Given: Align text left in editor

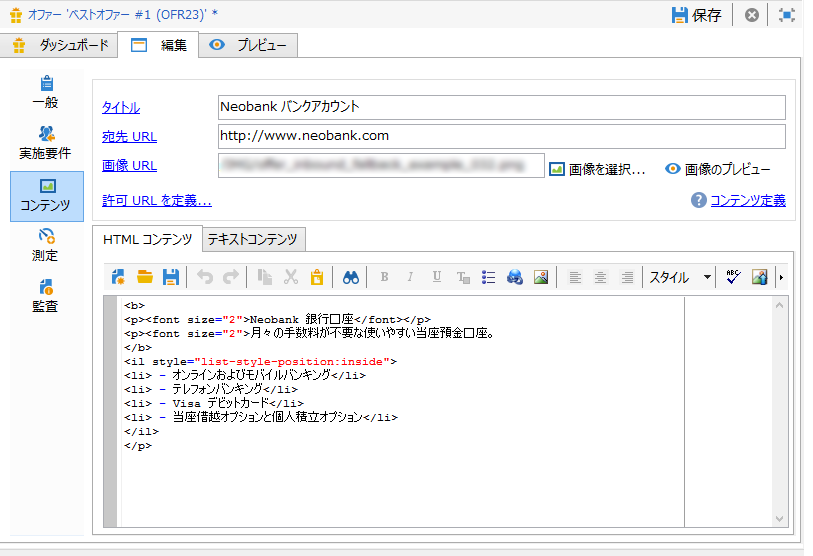Looking at the screenshot, I should point(574,277).
